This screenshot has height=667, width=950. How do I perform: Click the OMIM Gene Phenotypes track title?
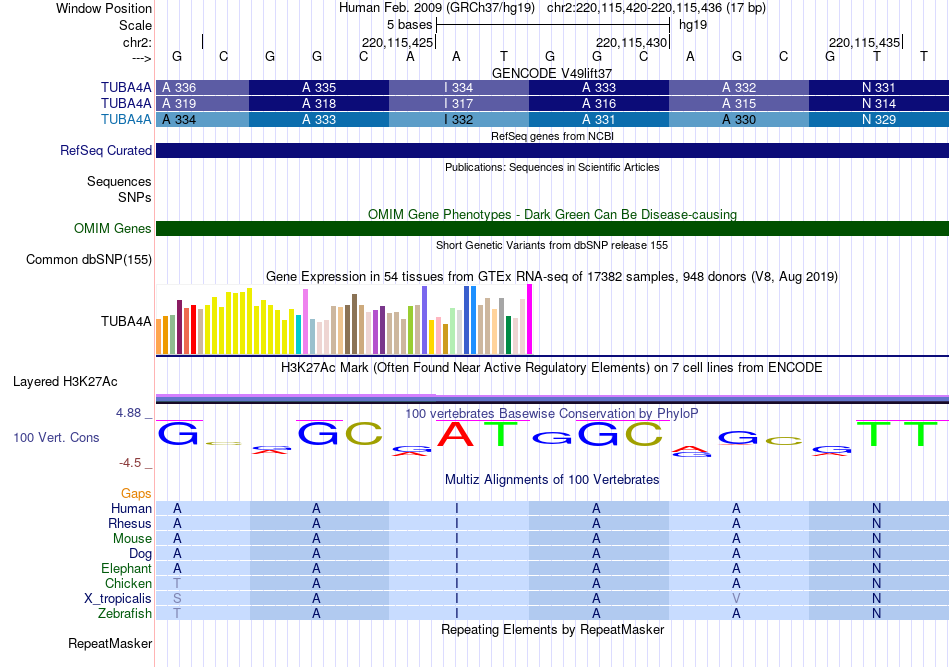(x=552, y=214)
